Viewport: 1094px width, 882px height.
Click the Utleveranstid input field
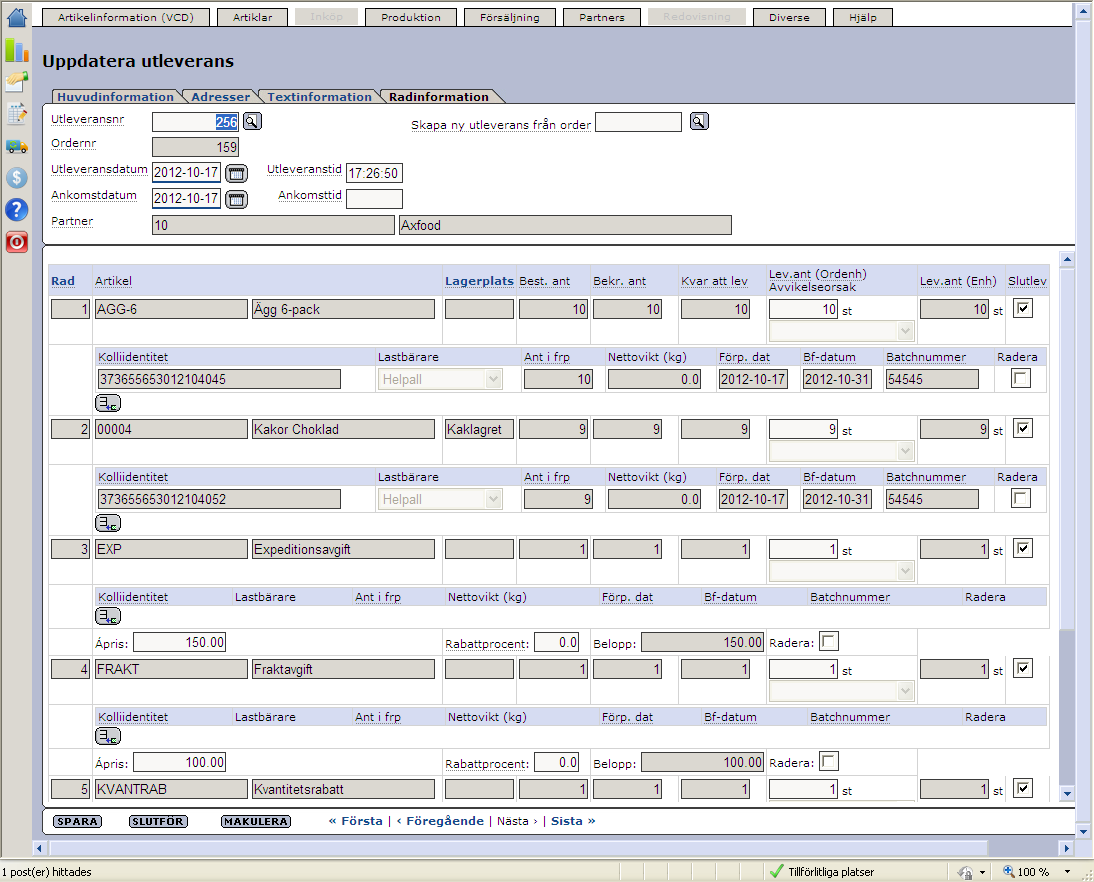click(374, 173)
